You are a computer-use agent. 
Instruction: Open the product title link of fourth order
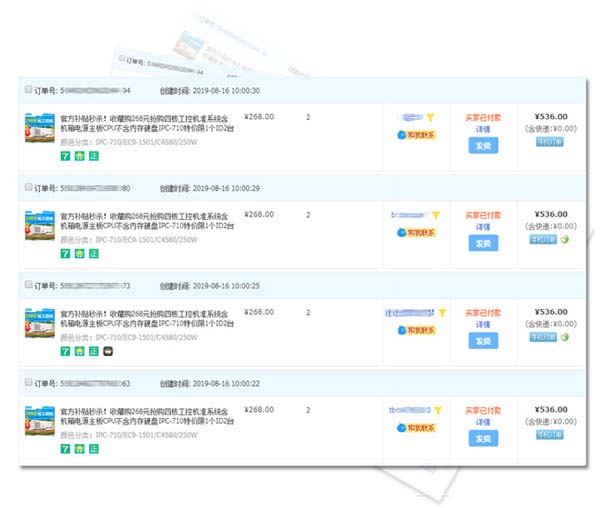pos(147,416)
